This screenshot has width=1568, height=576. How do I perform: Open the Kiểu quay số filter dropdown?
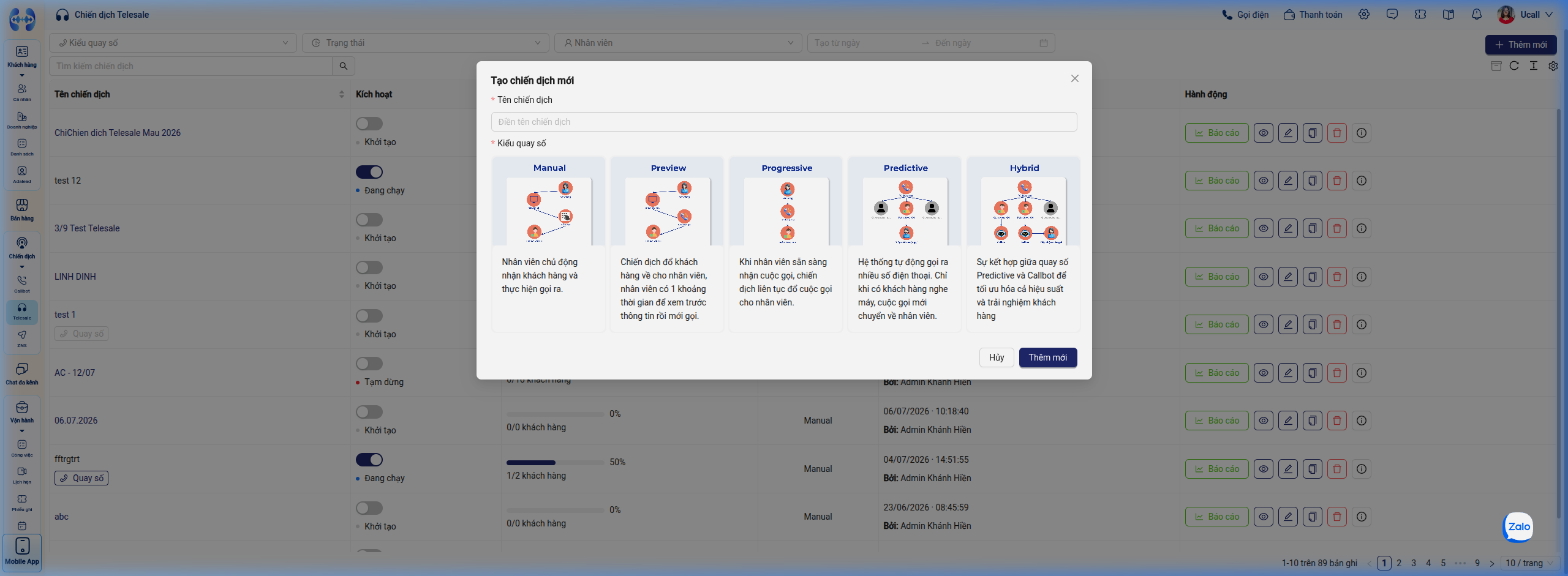pyautogui.click(x=173, y=43)
